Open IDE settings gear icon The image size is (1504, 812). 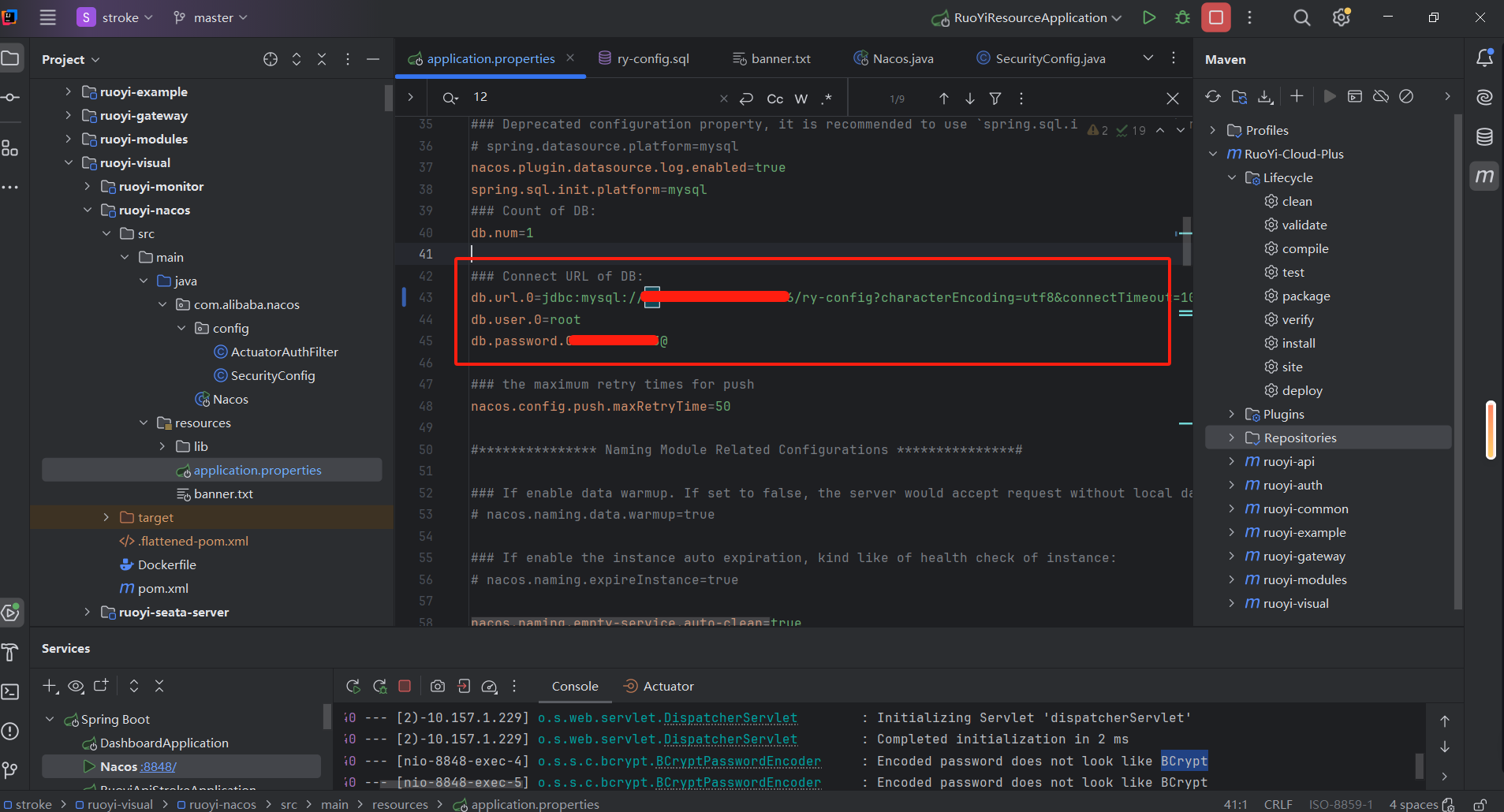point(1342,17)
